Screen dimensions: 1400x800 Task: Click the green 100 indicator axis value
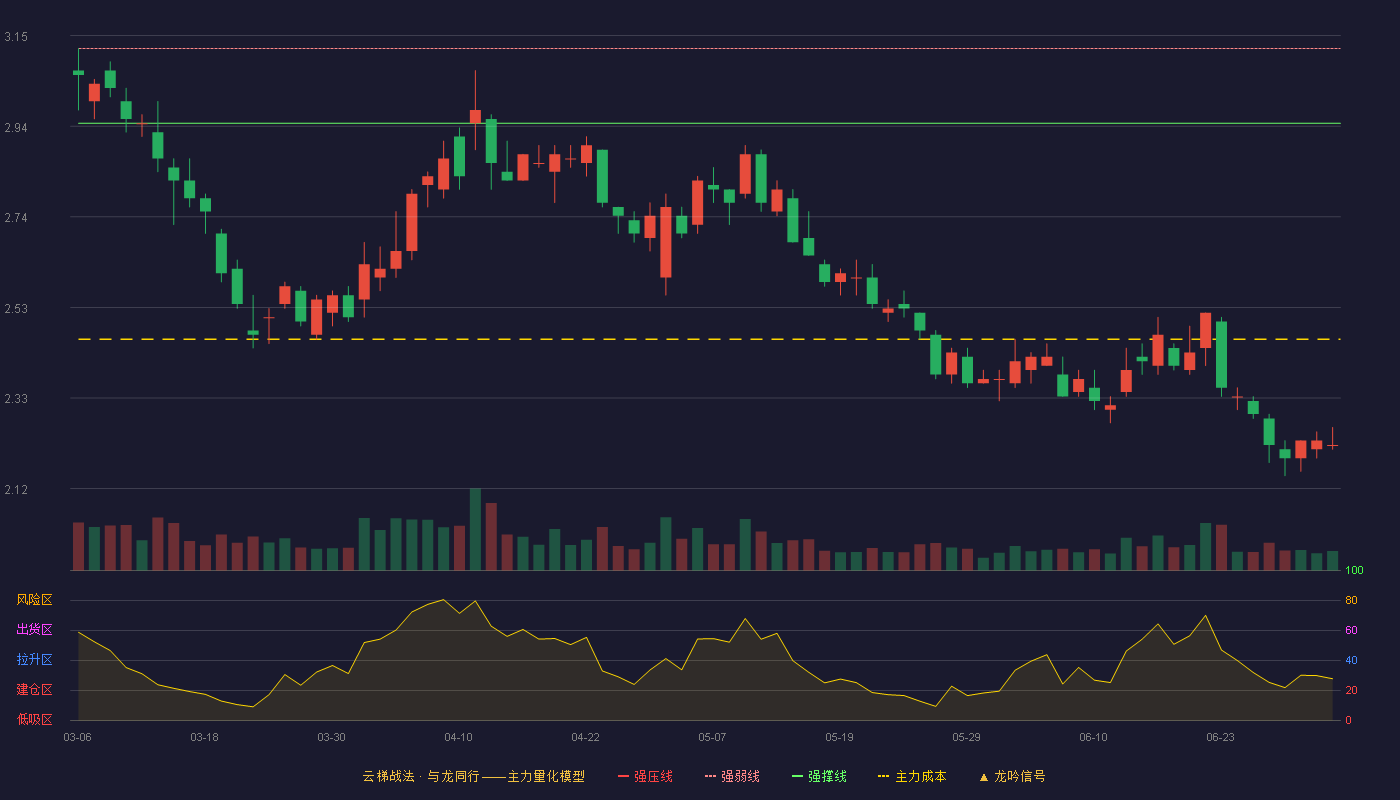click(x=1354, y=570)
